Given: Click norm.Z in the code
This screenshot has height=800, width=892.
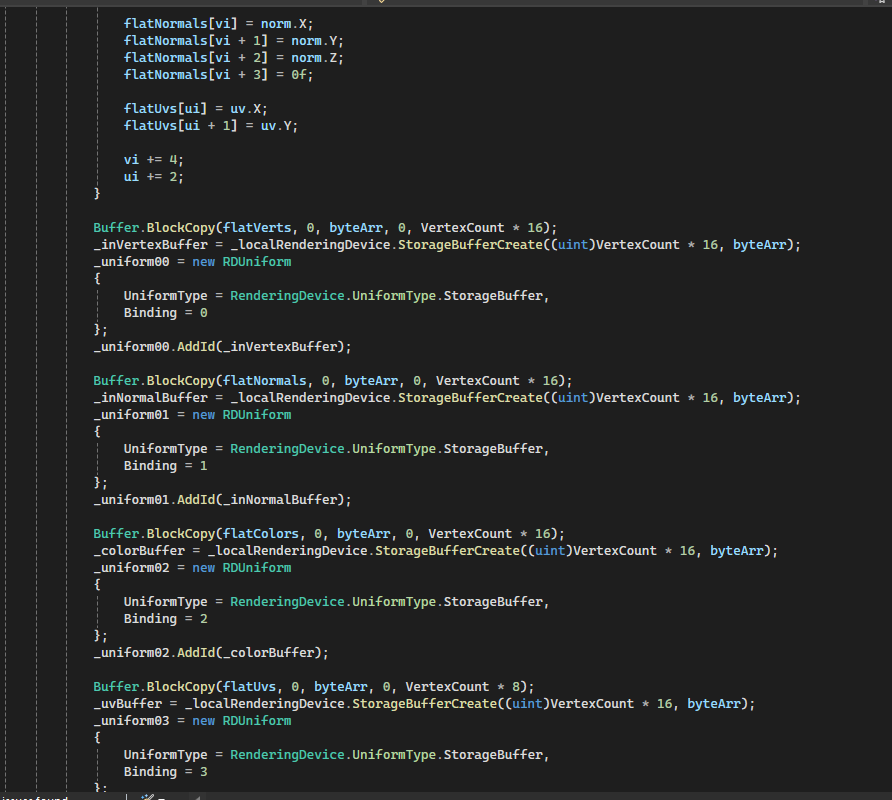Looking at the screenshot, I should 314,58.
